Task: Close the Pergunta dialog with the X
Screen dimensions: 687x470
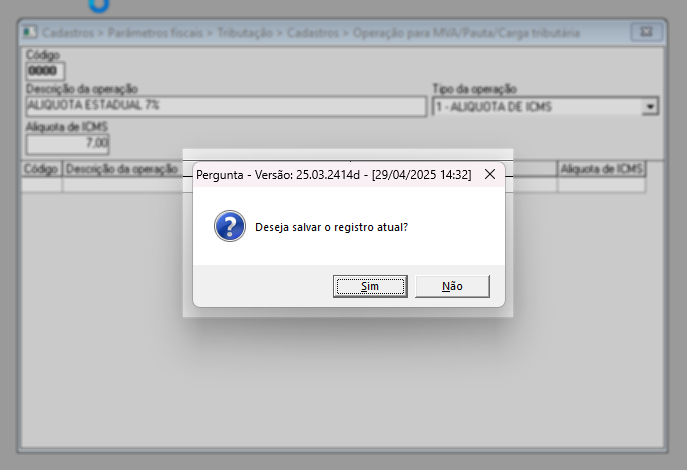Action: pos(490,174)
